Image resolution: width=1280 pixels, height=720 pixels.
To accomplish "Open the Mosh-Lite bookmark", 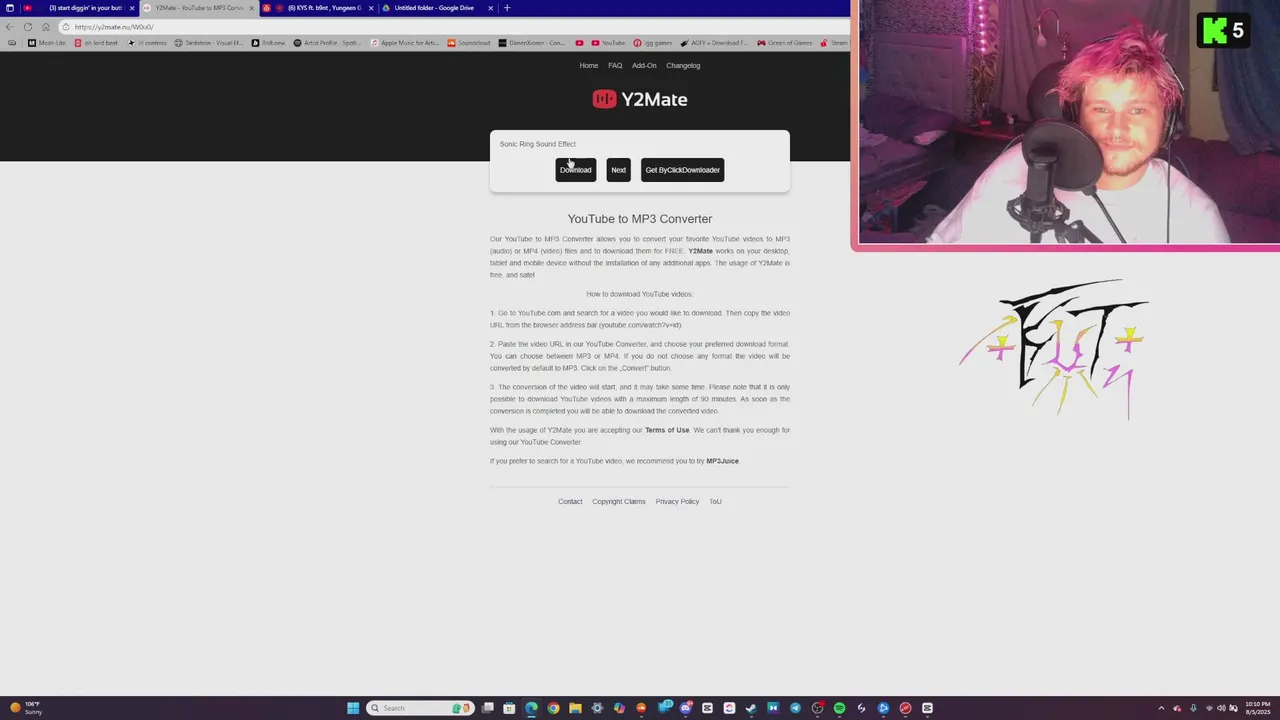I will pyautogui.click(x=47, y=43).
